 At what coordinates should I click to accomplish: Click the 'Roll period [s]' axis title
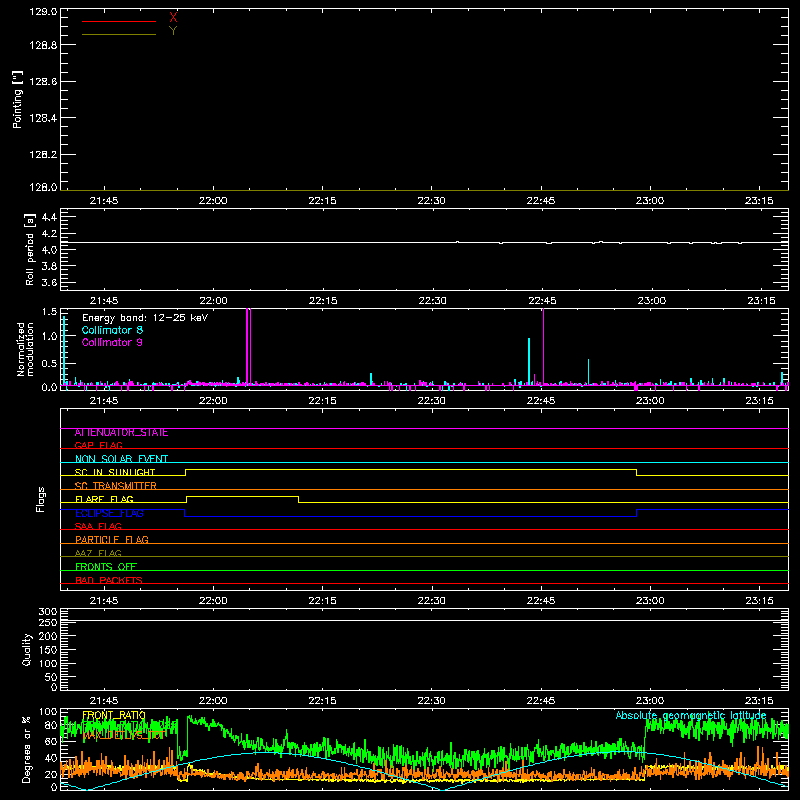click(30, 249)
